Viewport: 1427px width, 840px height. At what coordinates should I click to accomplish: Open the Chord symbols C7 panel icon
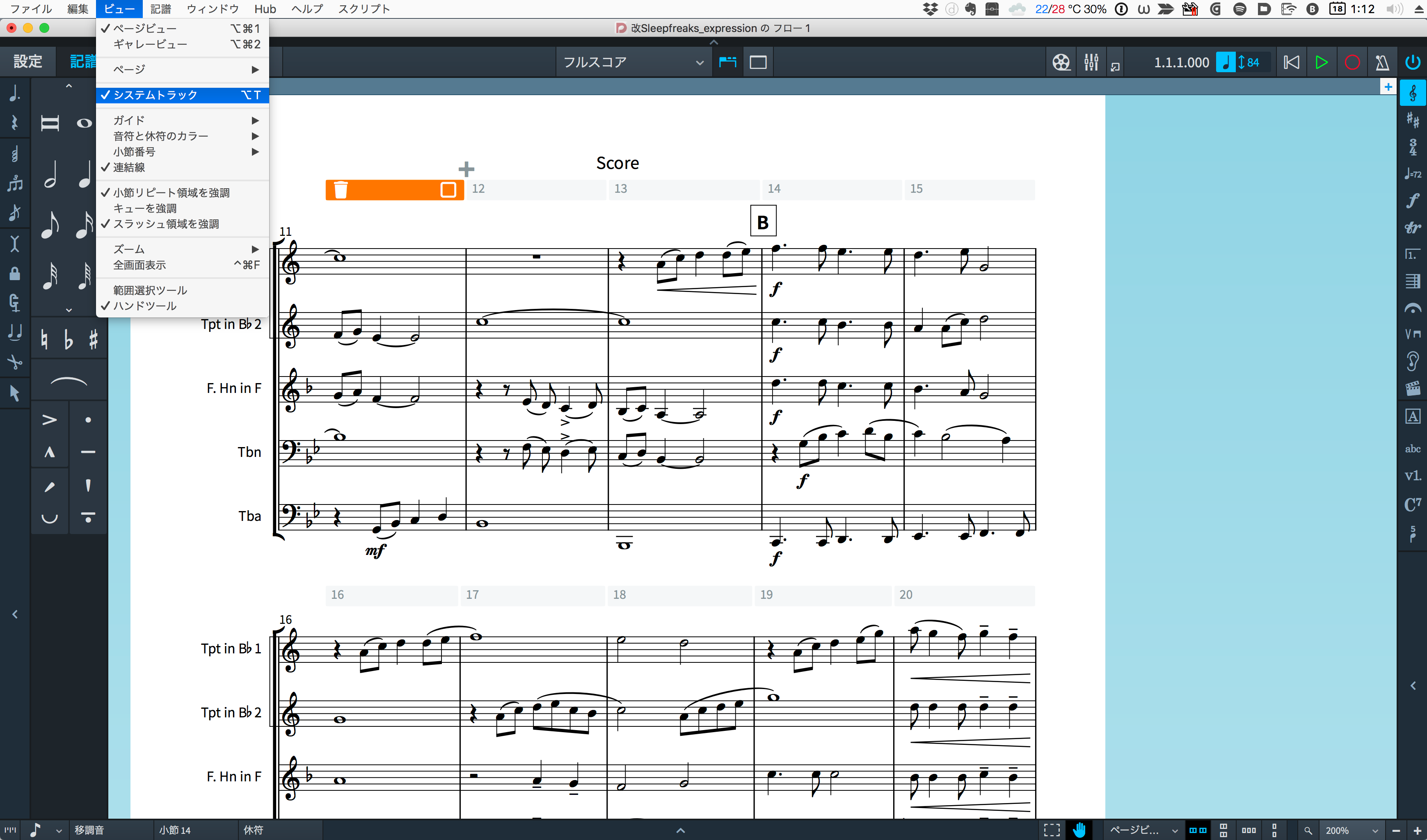pyautogui.click(x=1412, y=504)
